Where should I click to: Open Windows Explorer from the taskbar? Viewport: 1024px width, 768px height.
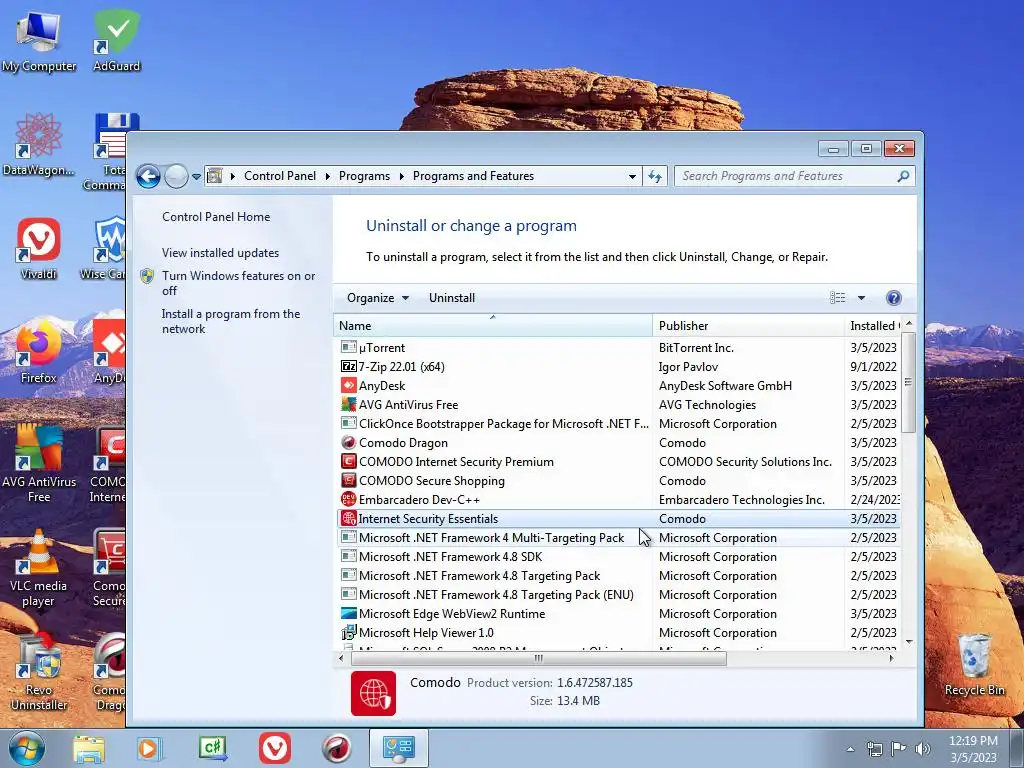[88, 748]
